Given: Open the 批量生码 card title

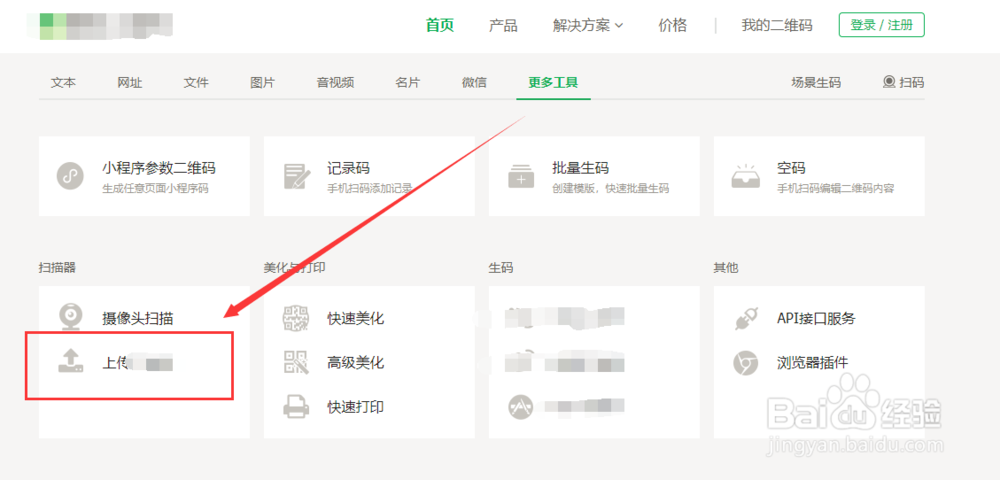Looking at the screenshot, I should click(x=580, y=168).
